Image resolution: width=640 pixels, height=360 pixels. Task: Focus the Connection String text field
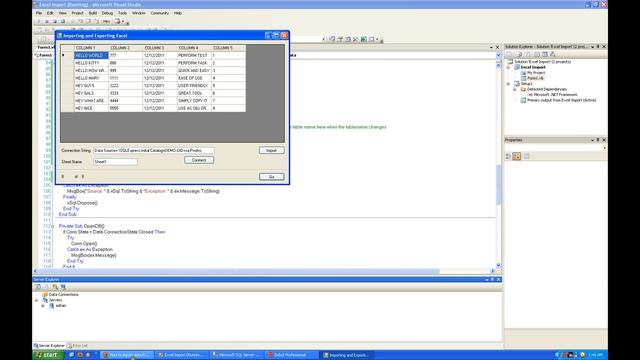153,151
